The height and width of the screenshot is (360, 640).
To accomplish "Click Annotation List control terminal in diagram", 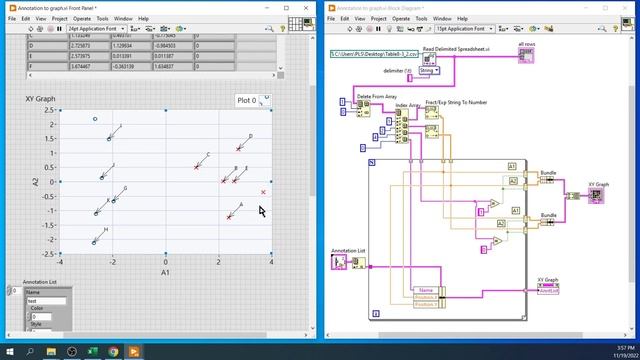I will tap(339, 262).
